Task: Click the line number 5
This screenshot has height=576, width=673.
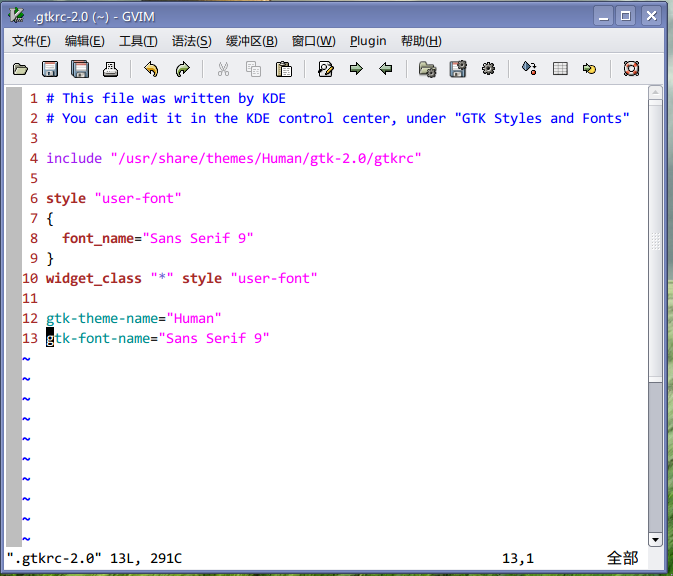Action: (x=34, y=179)
